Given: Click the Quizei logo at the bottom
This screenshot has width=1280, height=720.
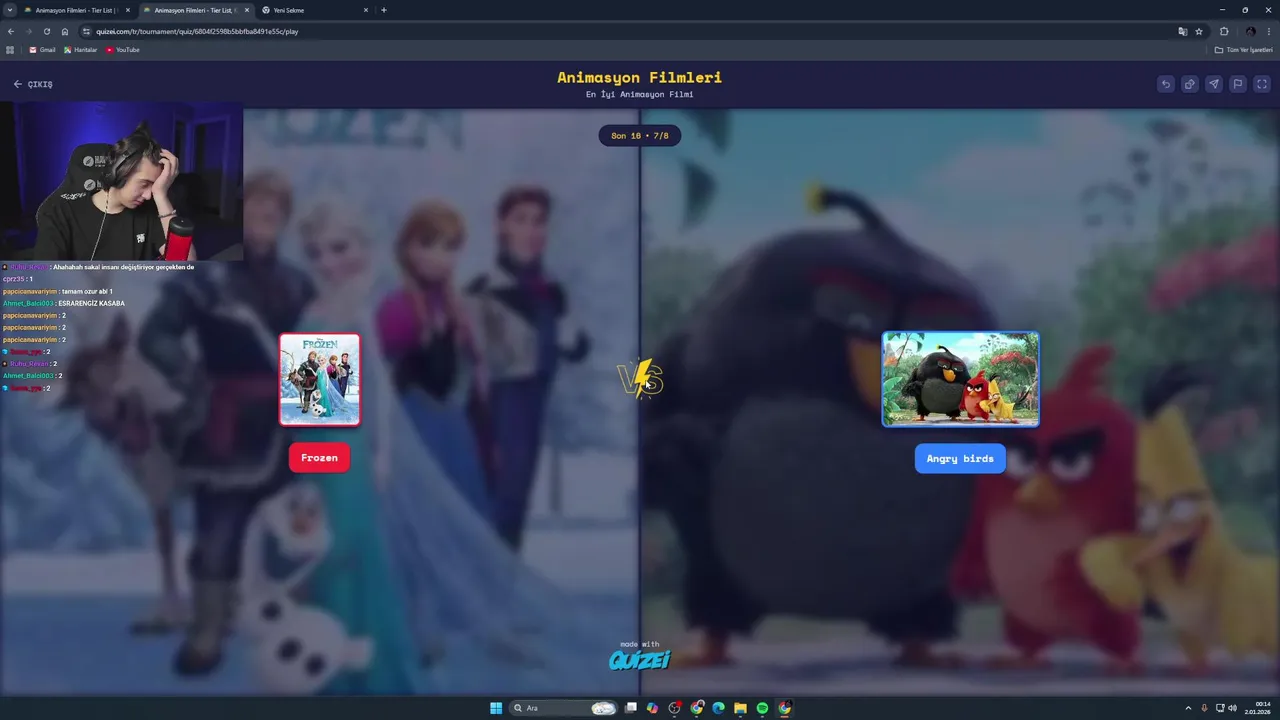Looking at the screenshot, I should tap(640, 659).
